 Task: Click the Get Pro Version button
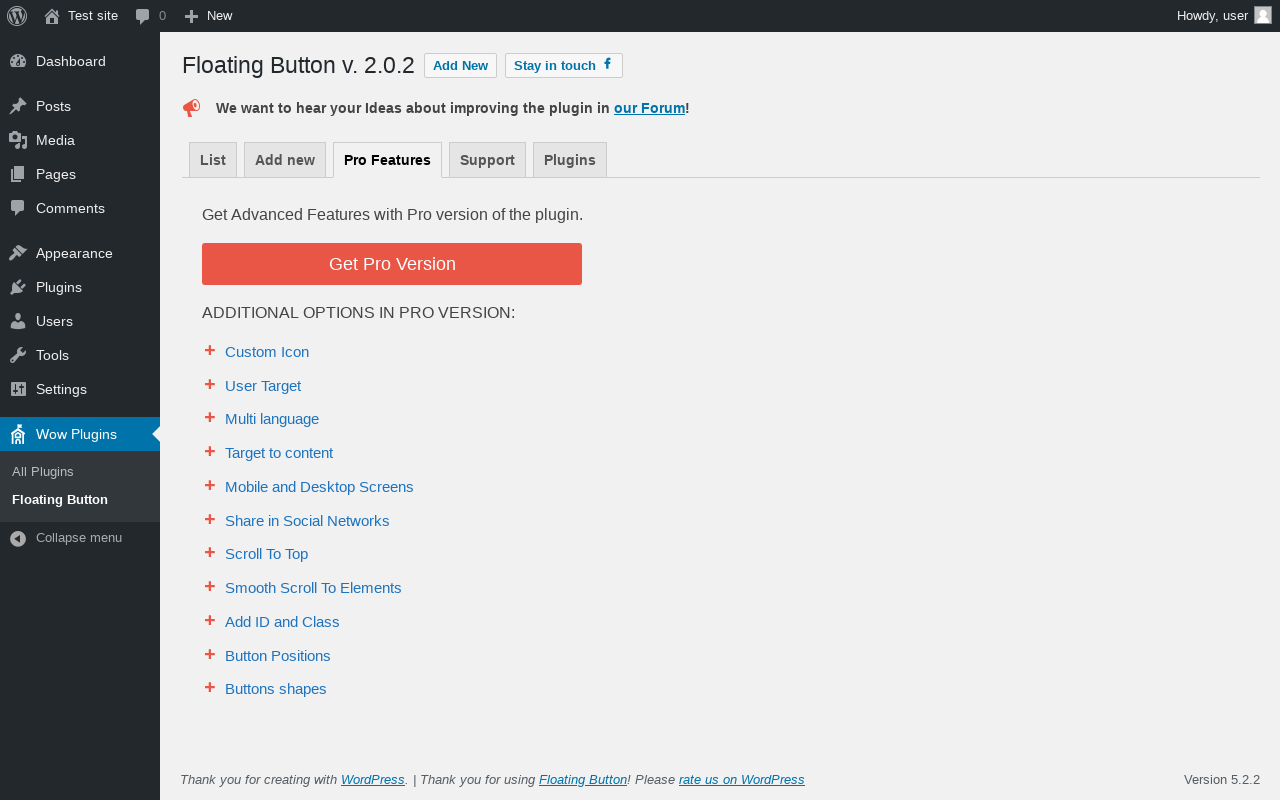(392, 264)
